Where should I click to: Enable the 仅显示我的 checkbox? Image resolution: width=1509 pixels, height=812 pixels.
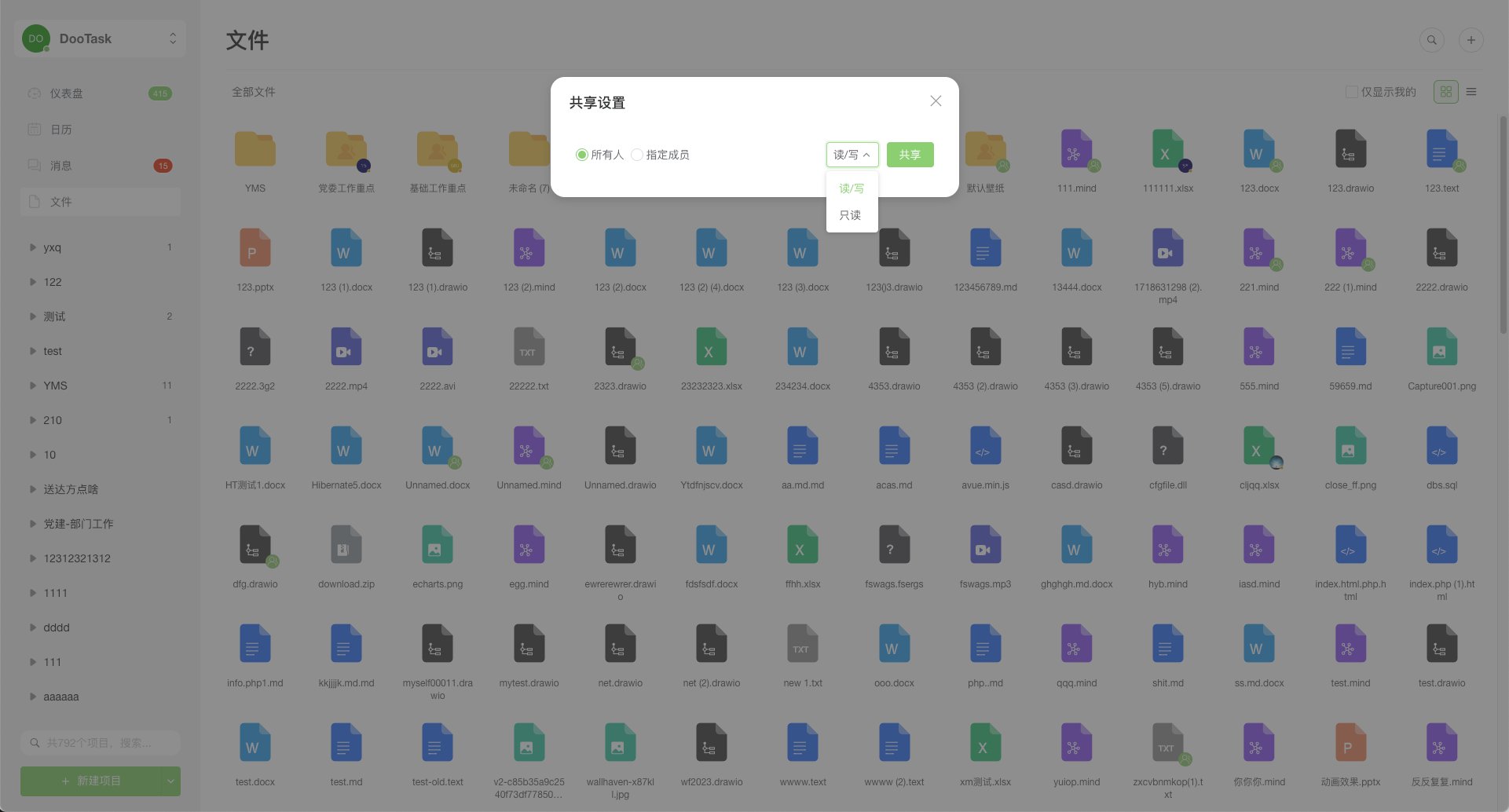point(1351,93)
